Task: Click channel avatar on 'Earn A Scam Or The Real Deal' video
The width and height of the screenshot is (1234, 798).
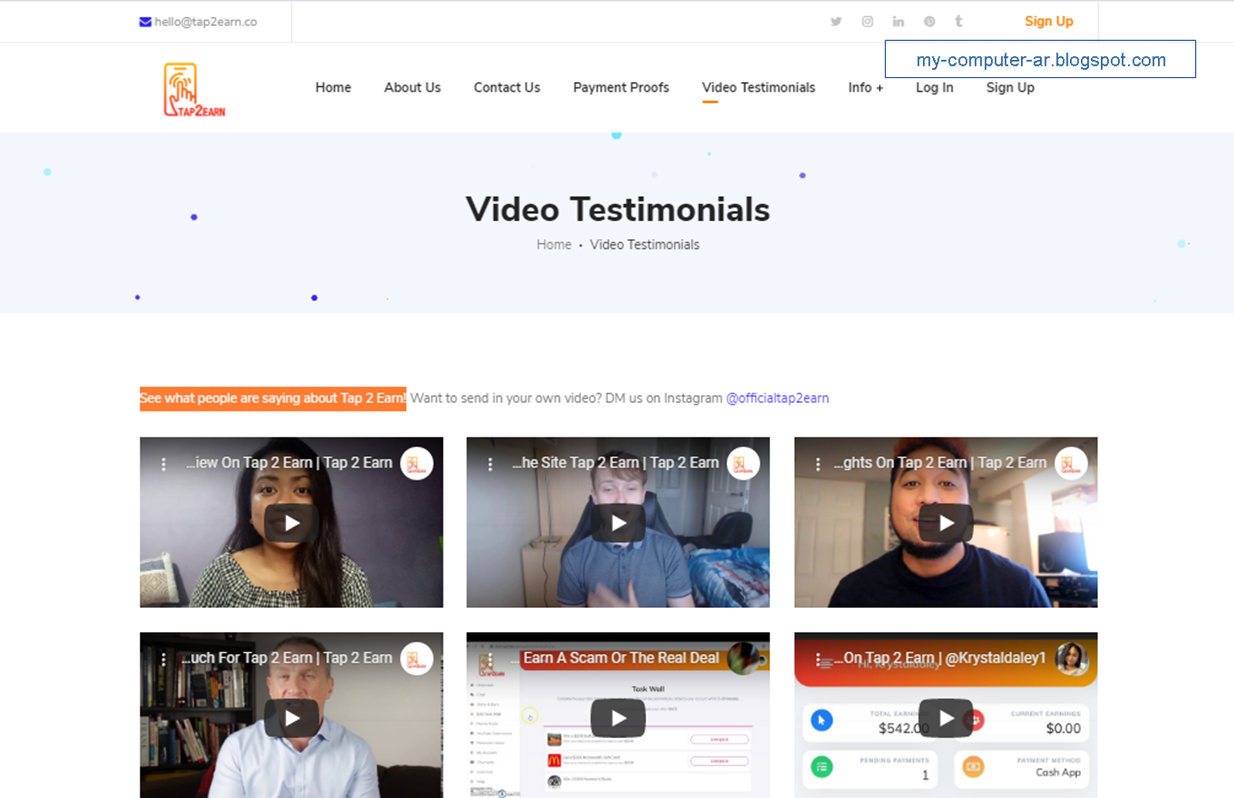Action: [x=744, y=659]
